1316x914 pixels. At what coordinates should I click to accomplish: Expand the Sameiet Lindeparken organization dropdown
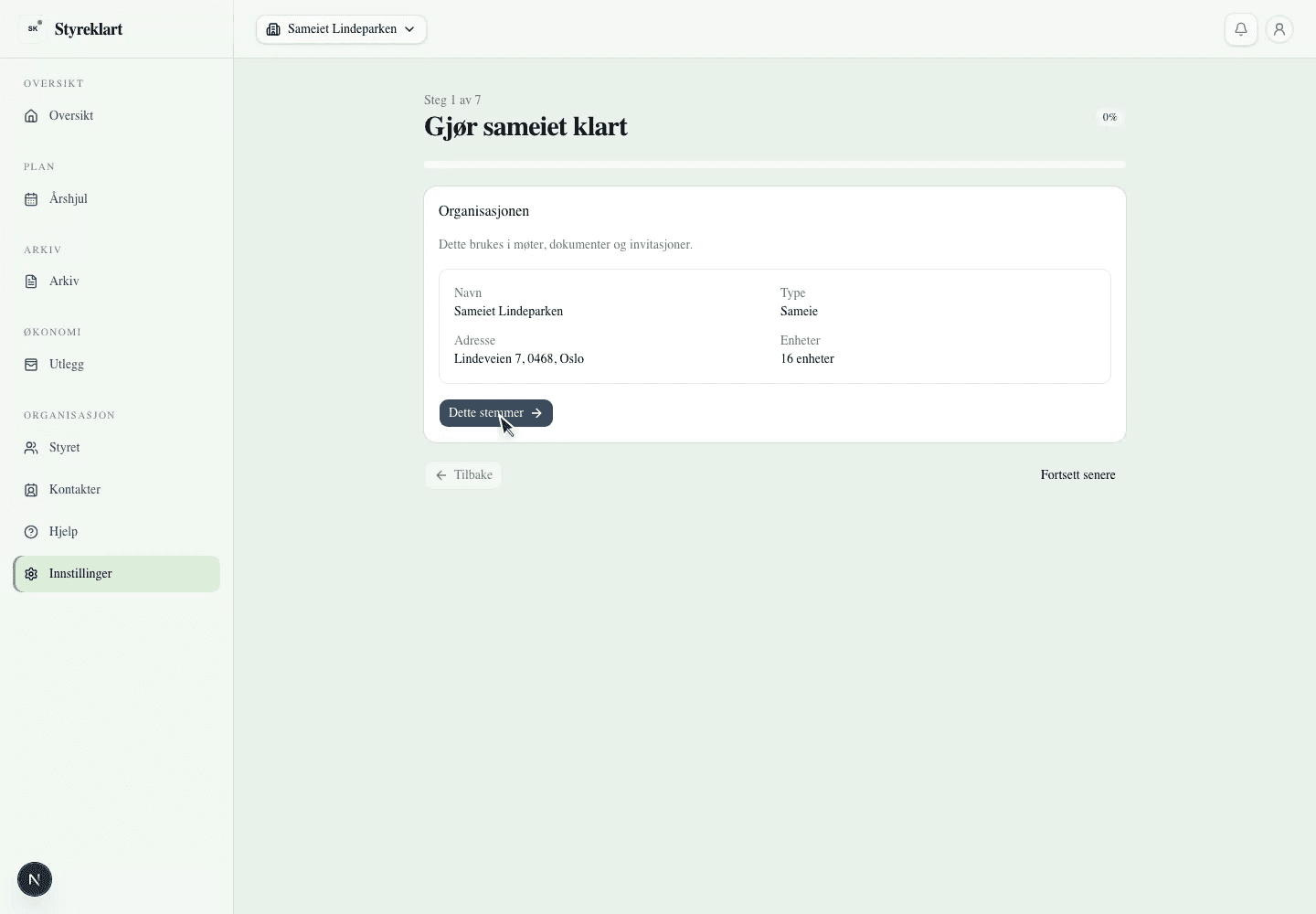[341, 29]
